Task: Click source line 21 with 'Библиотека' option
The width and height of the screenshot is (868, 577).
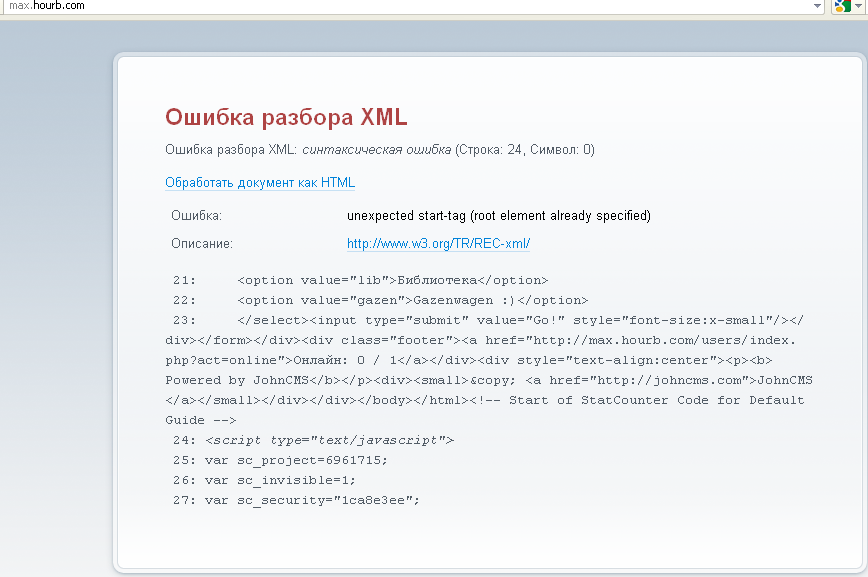Action: 392,281
